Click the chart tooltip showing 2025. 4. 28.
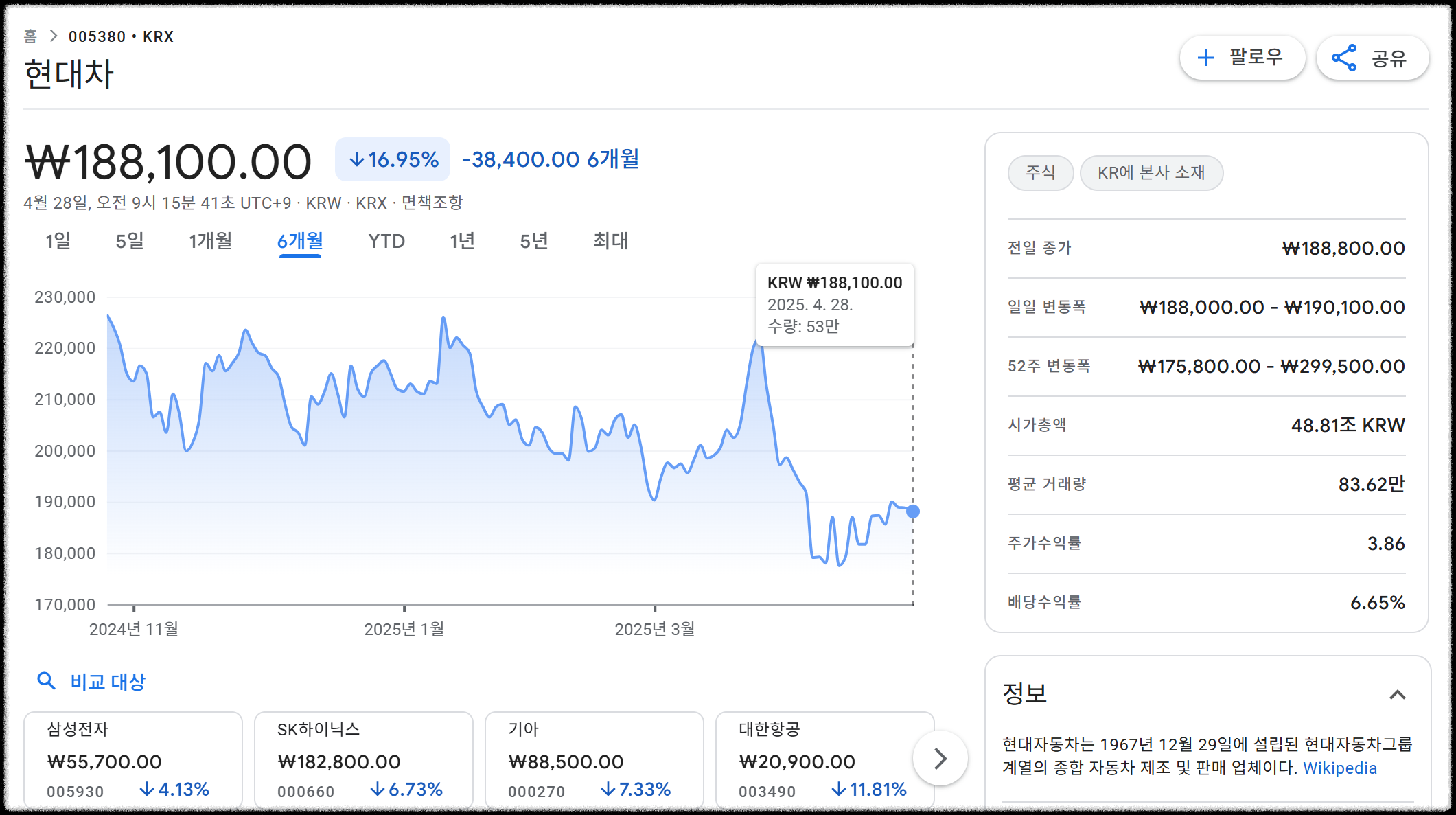Image resolution: width=1456 pixels, height=815 pixels. pyautogui.click(x=835, y=304)
